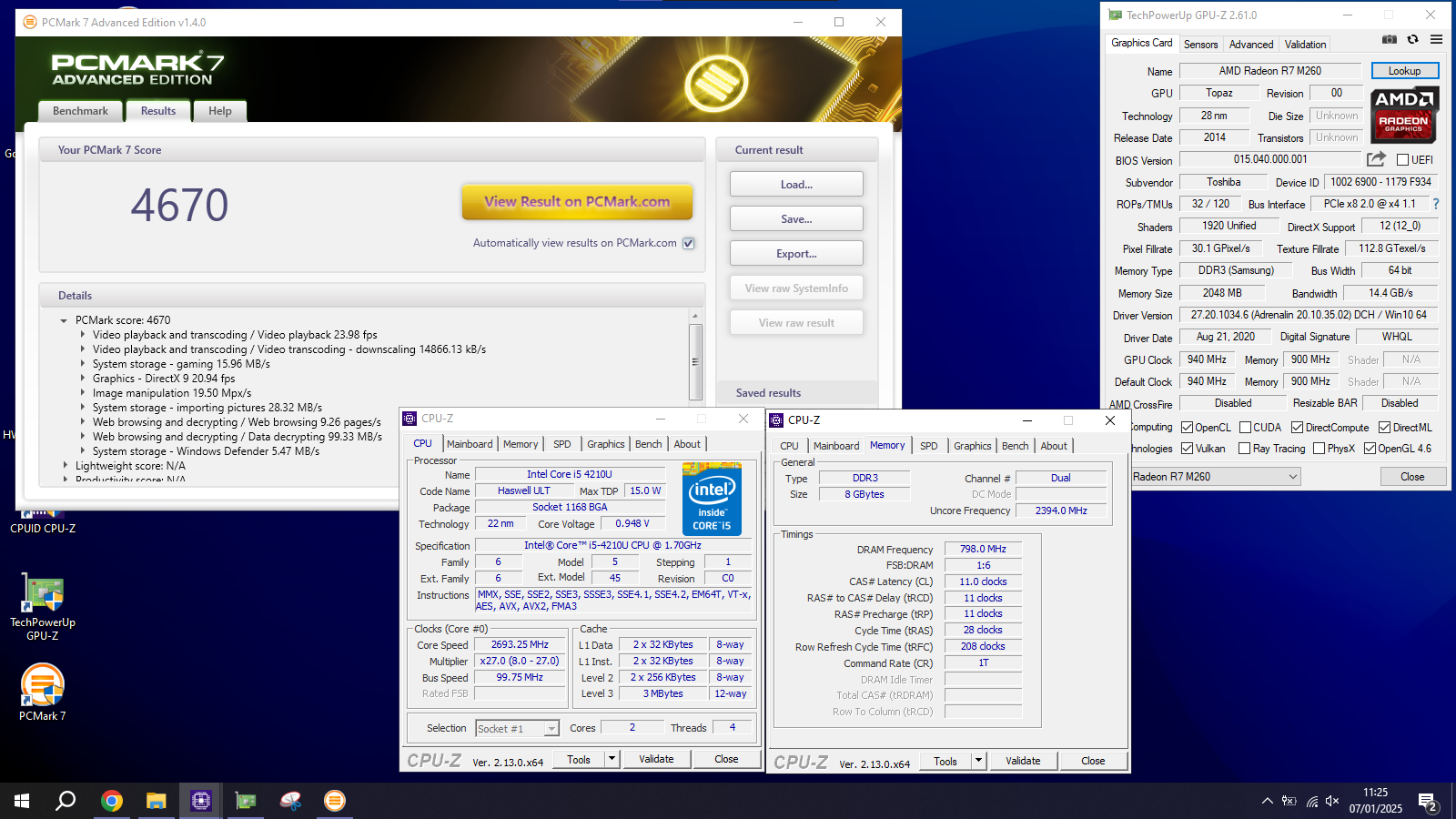Click Intel Core i5 logo in CPU-Z
This screenshot has width=1456, height=819.
pyautogui.click(x=712, y=499)
